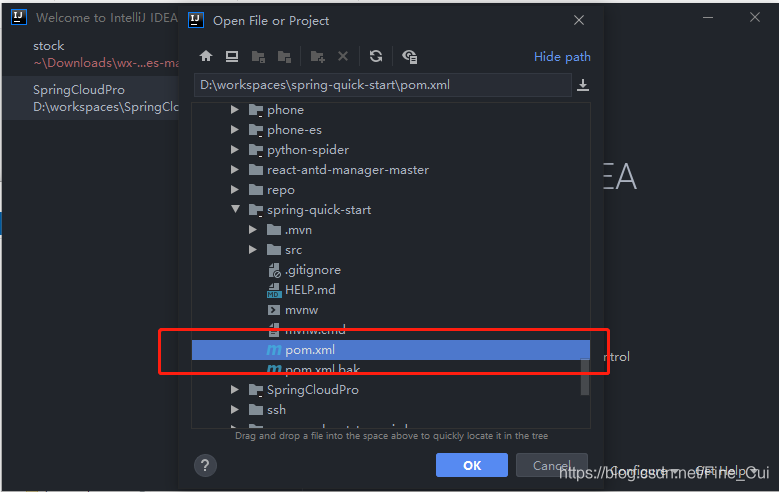Expand the src folder
Viewport: 779px width, 492px height.
(x=252, y=249)
